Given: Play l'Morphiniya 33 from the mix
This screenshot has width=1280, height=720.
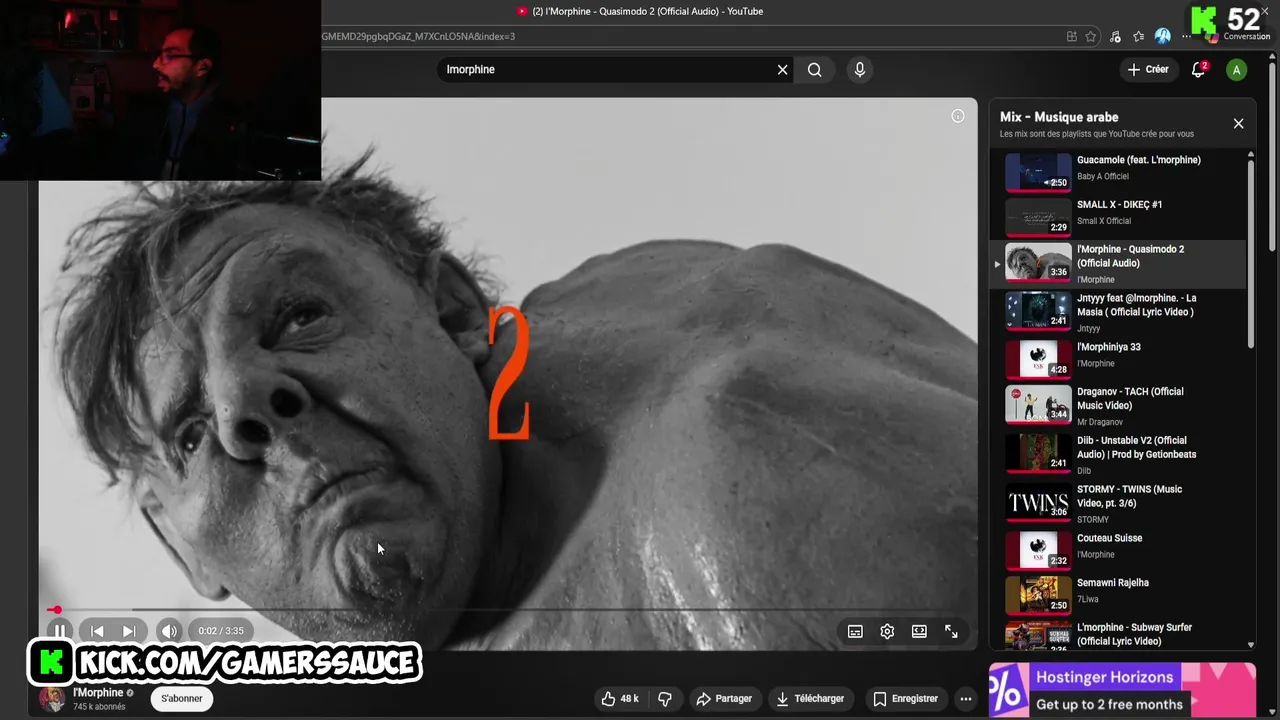Looking at the screenshot, I should pyautogui.click(x=1108, y=347).
